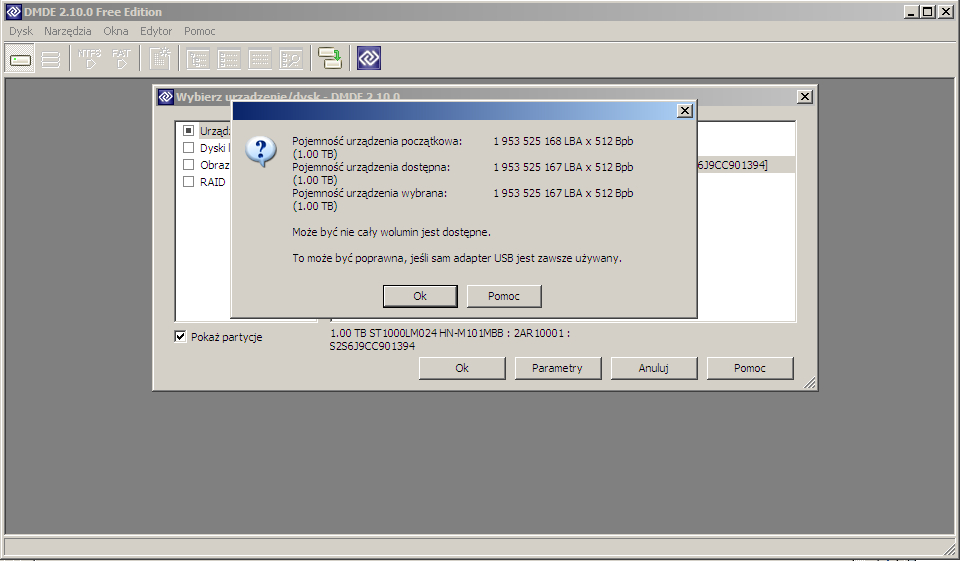960x561 pixels.
Task: Open the Dysk menu
Action: click(21, 31)
